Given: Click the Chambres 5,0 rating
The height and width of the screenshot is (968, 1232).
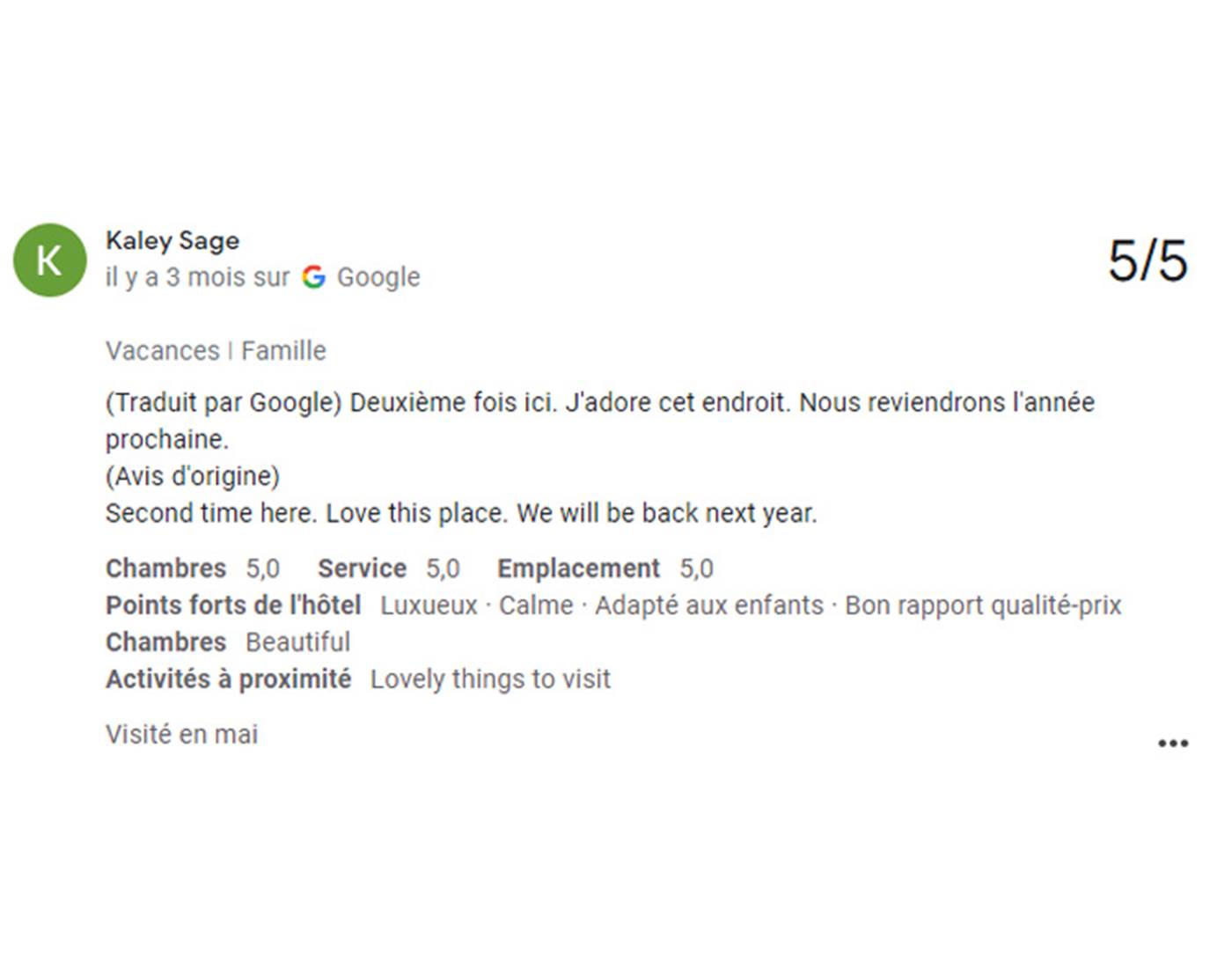Looking at the screenshot, I should [193, 568].
